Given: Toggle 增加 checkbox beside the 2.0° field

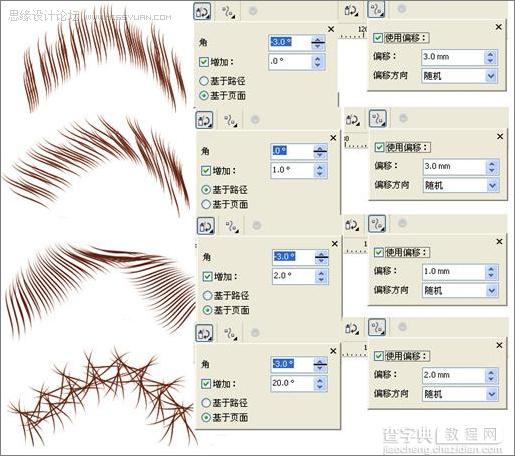Looking at the screenshot, I should [x=207, y=276].
